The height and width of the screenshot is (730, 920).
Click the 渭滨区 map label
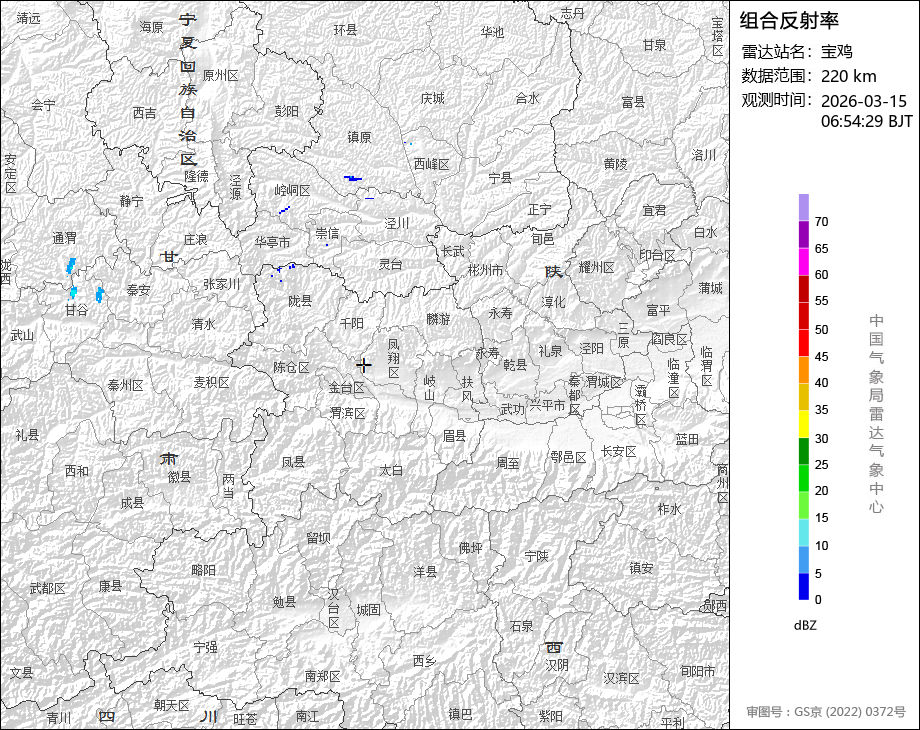click(x=348, y=413)
